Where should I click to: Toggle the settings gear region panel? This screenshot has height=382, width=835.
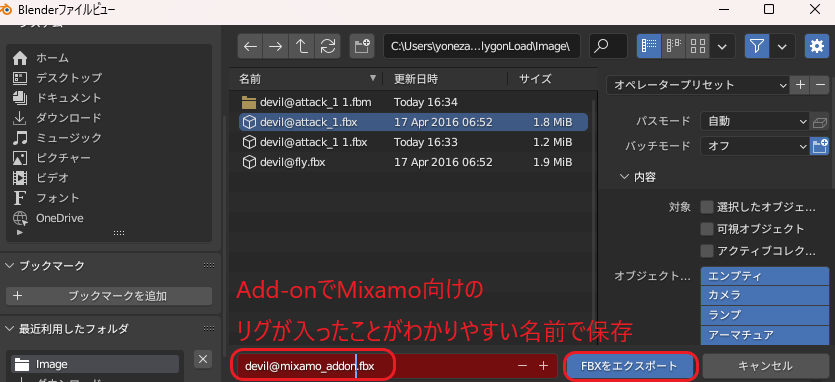click(816, 46)
